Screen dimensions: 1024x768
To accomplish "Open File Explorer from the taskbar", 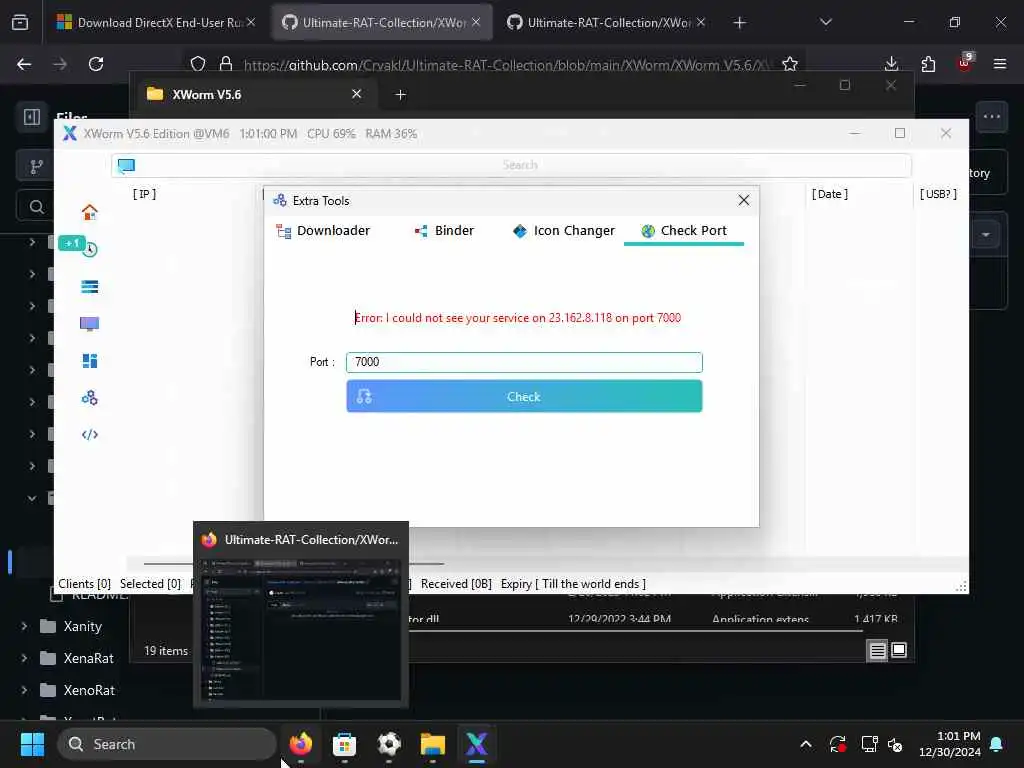I will click(432, 744).
